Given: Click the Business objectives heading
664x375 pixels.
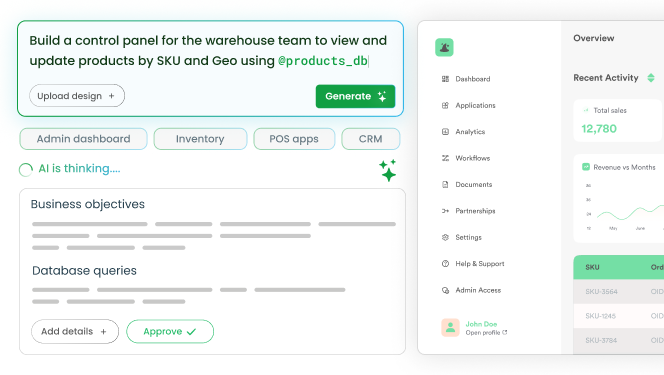Looking at the screenshot, I should point(88,204).
